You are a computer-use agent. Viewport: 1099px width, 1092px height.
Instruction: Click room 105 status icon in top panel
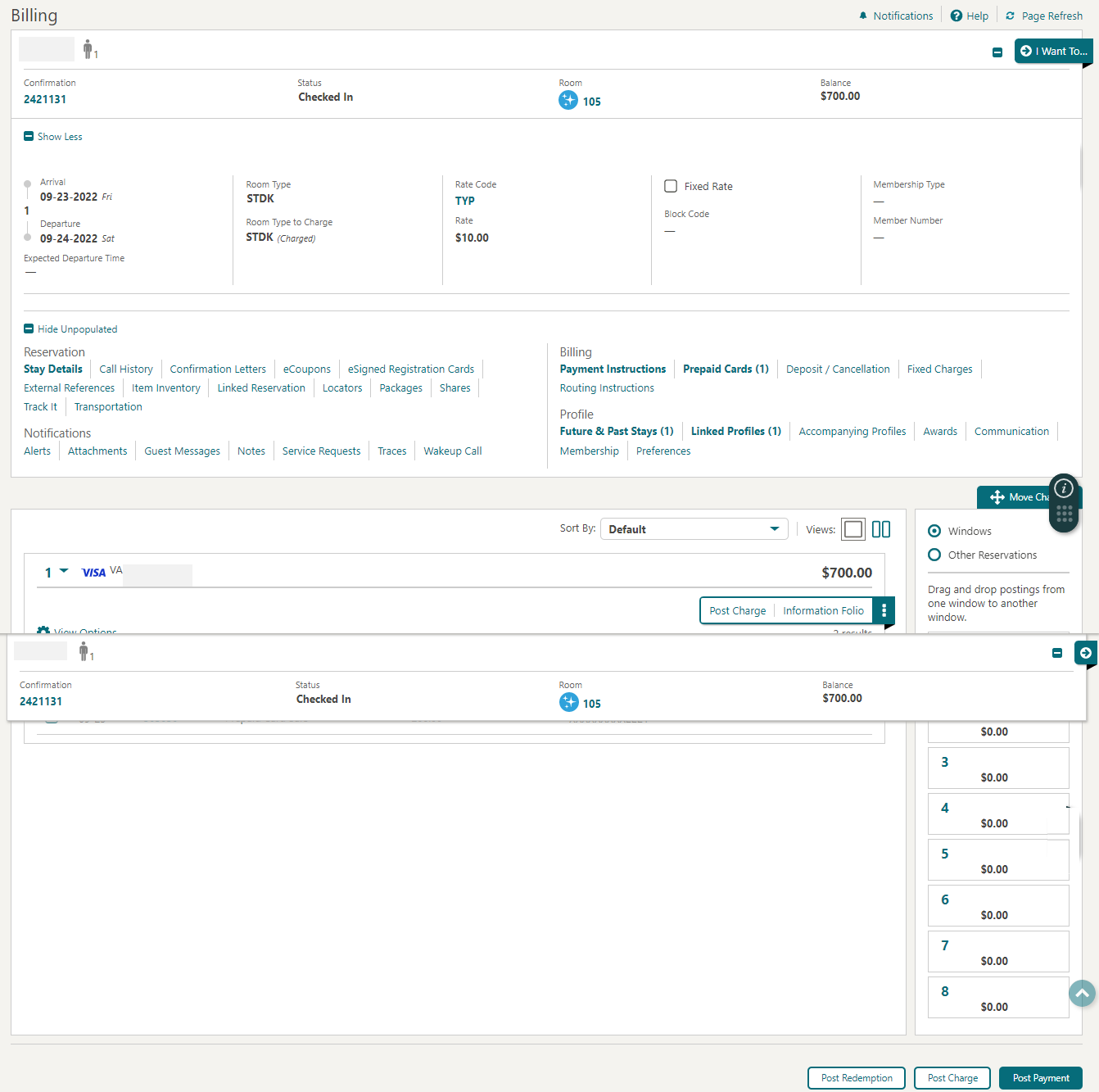click(x=568, y=100)
